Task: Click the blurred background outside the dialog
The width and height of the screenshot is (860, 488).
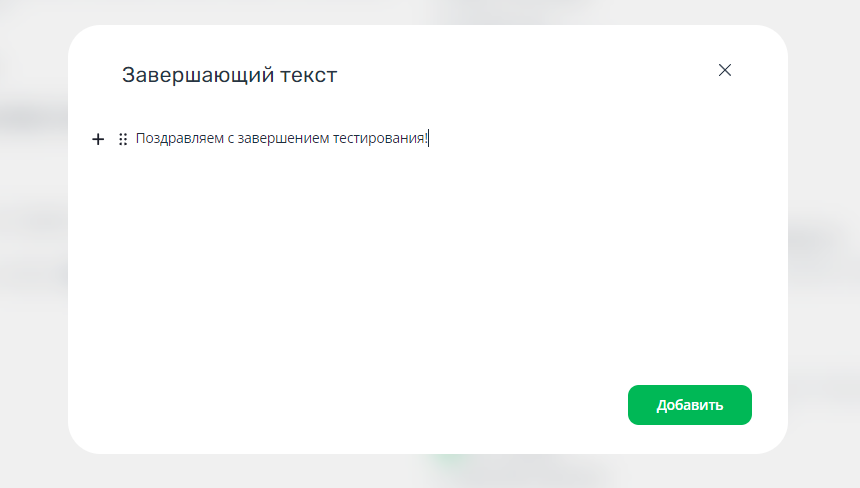Action: pyautogui.click(x=33, y=247)
